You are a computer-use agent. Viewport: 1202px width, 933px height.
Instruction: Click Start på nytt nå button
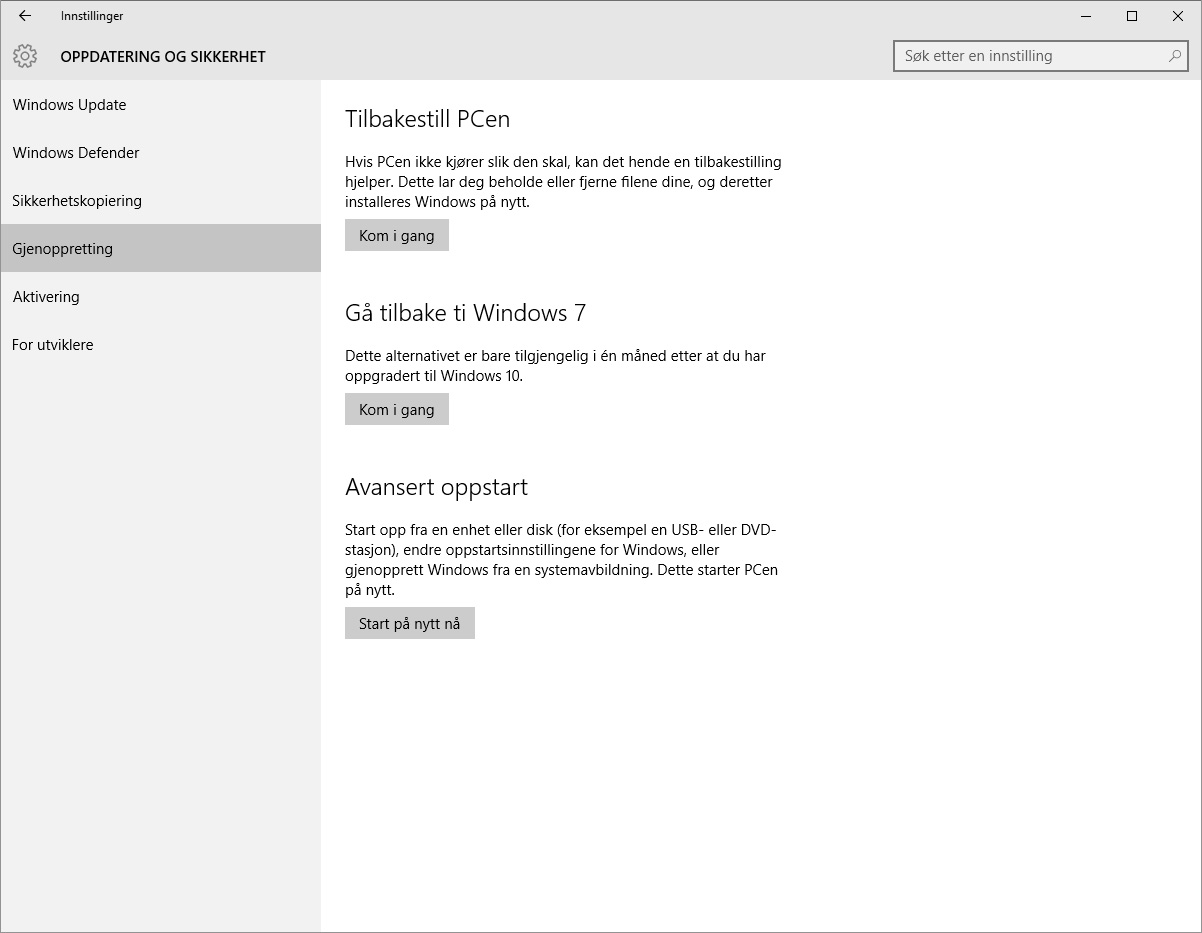[410, 623]
